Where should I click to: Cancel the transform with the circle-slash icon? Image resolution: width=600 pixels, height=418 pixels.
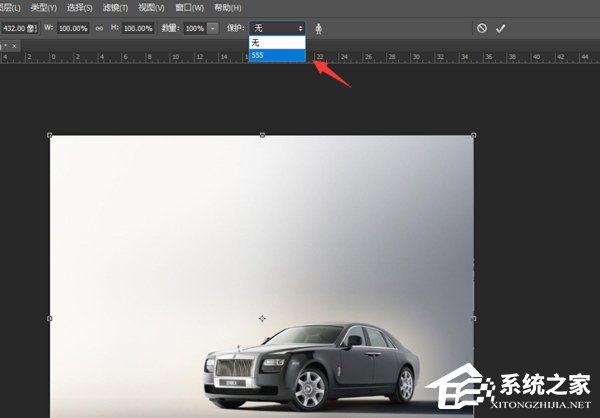point(482,29)
